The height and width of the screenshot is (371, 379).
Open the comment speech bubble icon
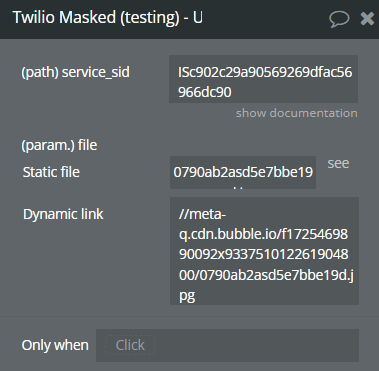pyautogui.click(x=339, y=18)
